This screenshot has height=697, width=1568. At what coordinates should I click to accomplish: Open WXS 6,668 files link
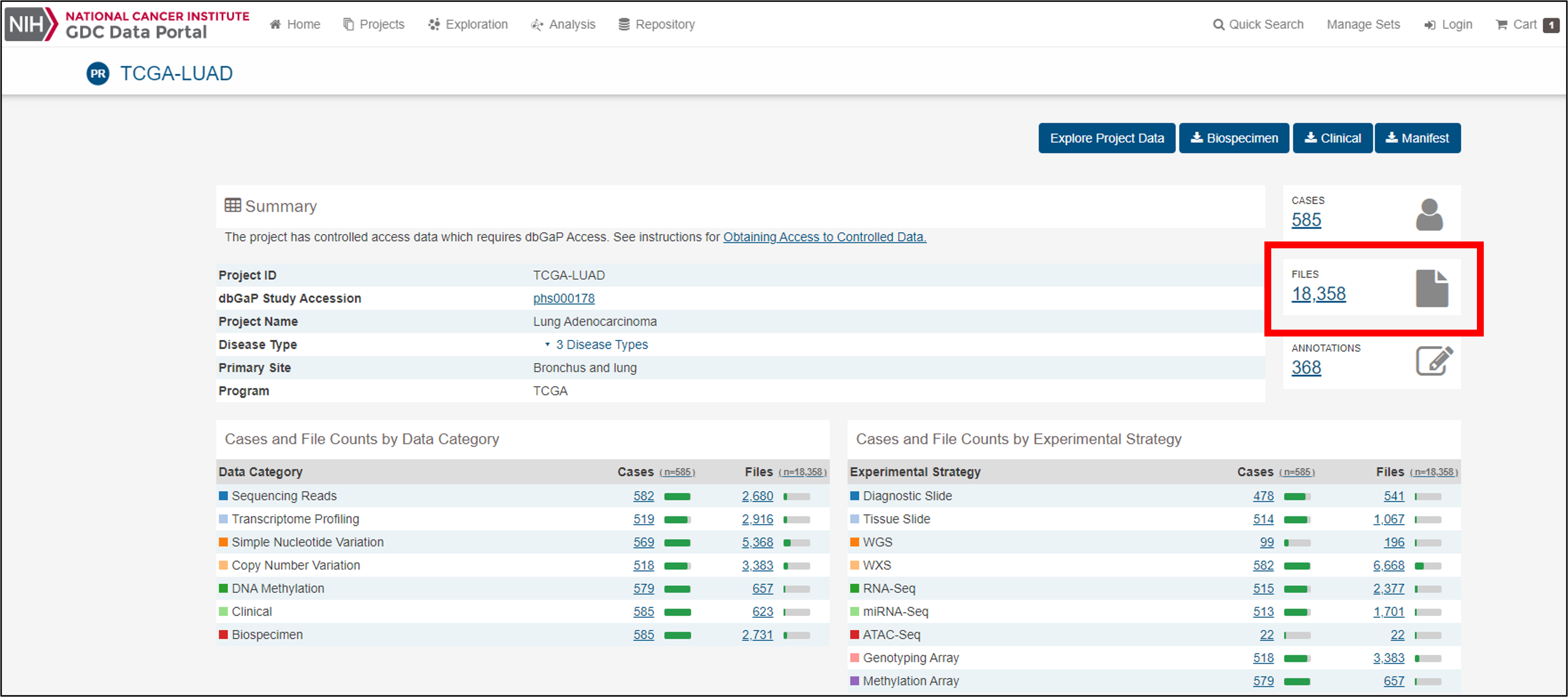[1388, 566]
